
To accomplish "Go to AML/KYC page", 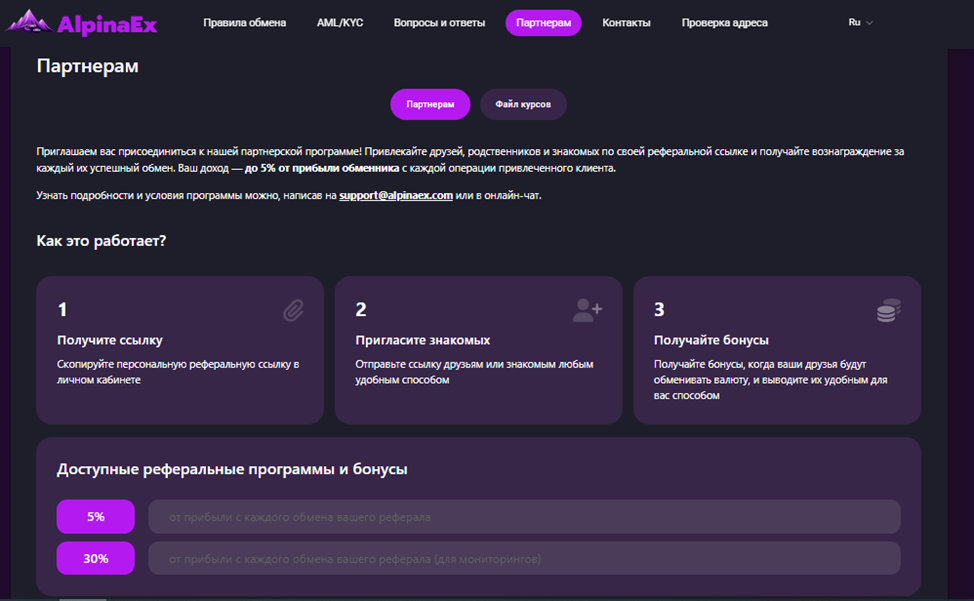I will (x=340, y=22).
